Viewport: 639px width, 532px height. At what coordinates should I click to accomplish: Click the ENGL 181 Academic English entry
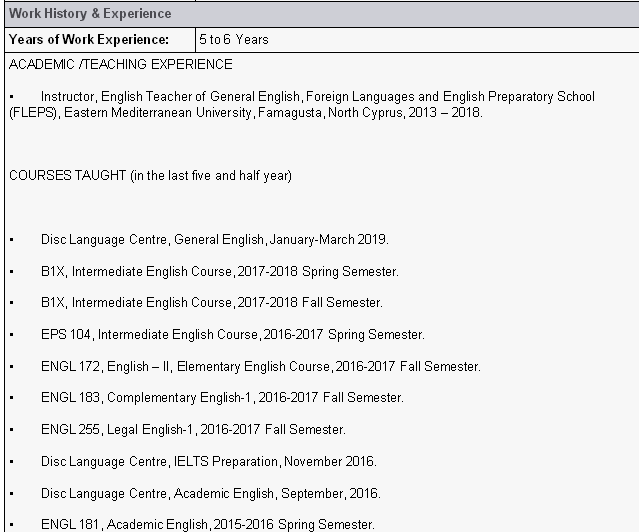coord(207,524)
